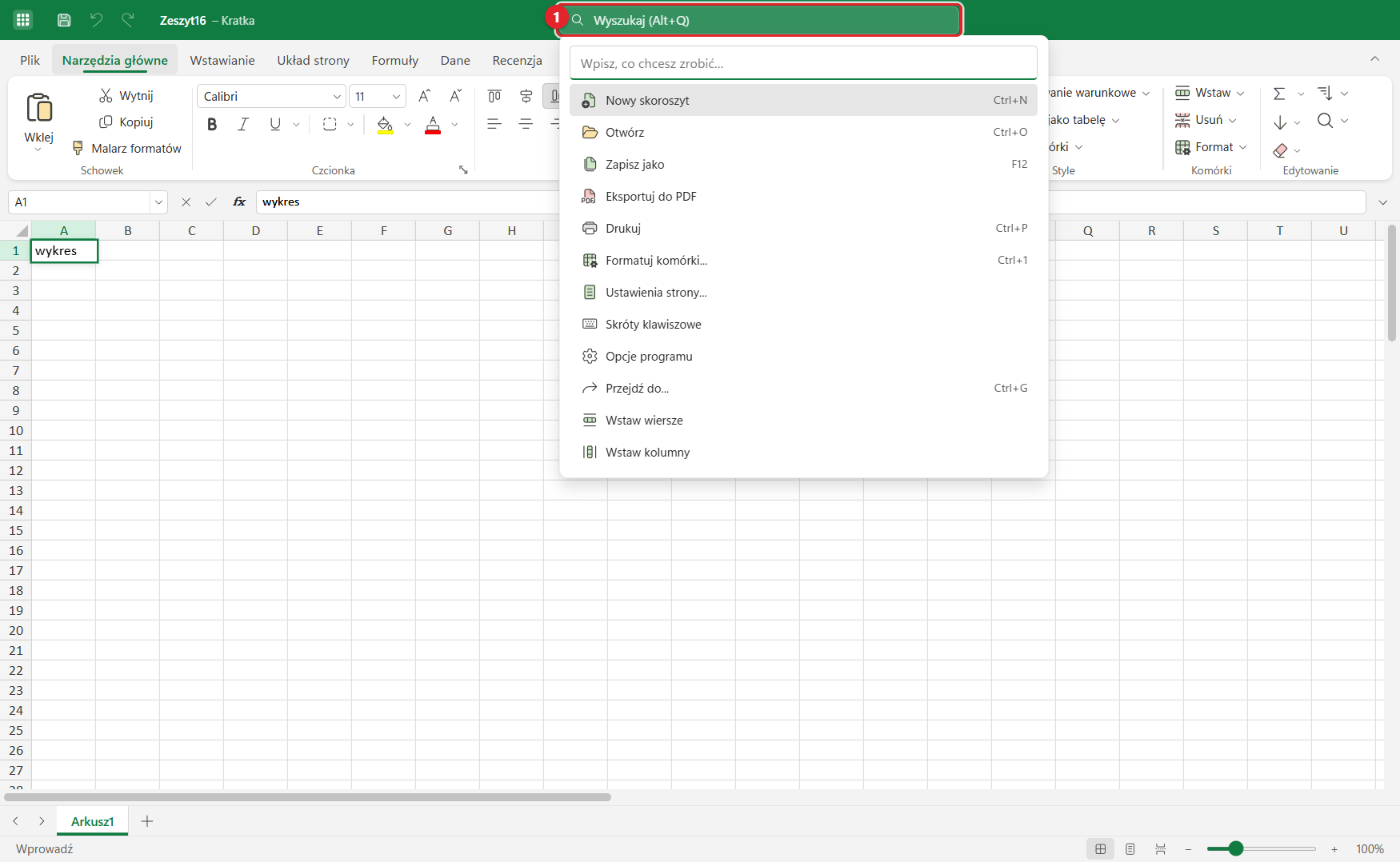
Task: Click the Undo arrow icon
Action: pos(96,20)
